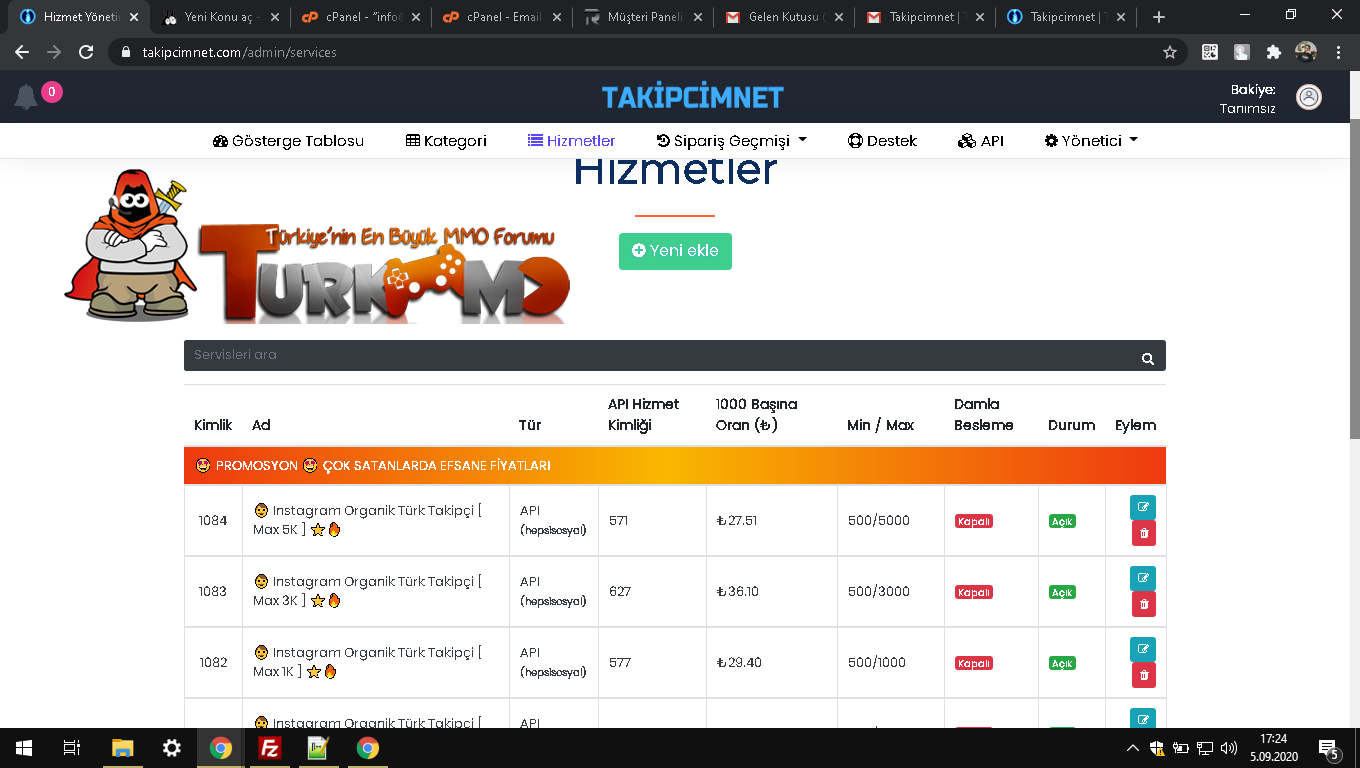Toggle Kapalı drip-feed badge for service 1083

coord(974,592)
